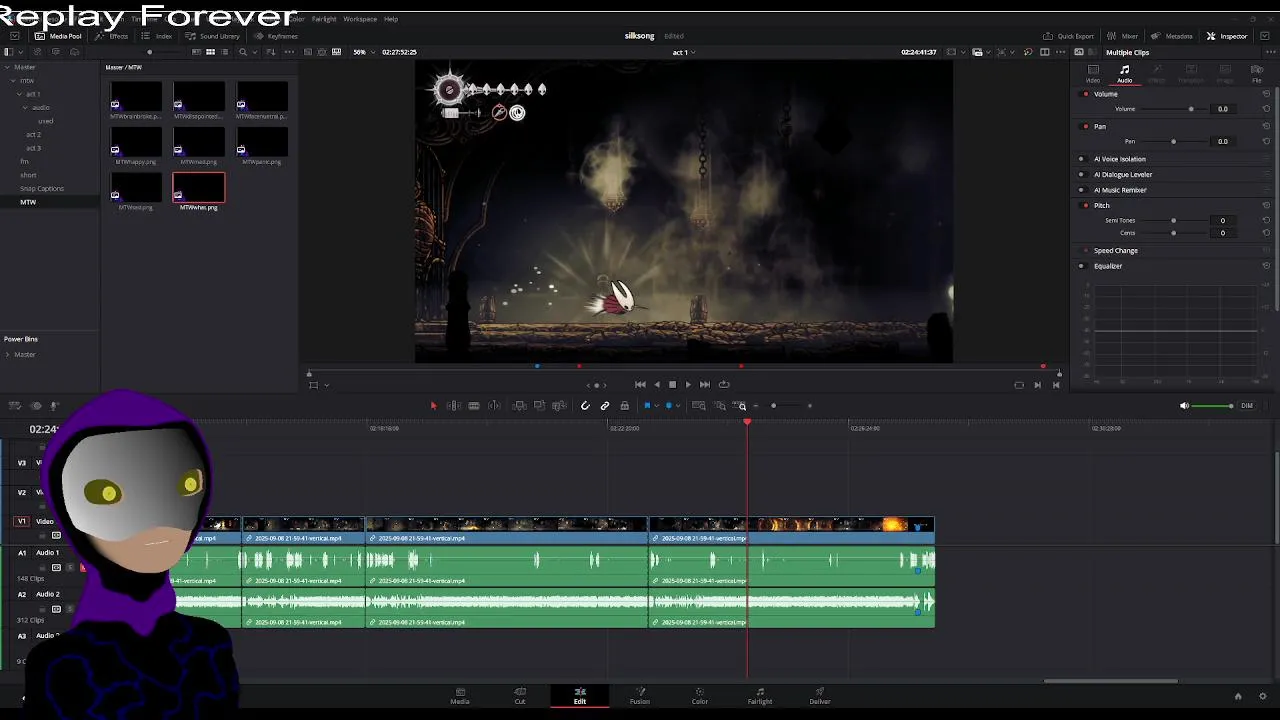Open the Index panel

(x=157, y=36)
